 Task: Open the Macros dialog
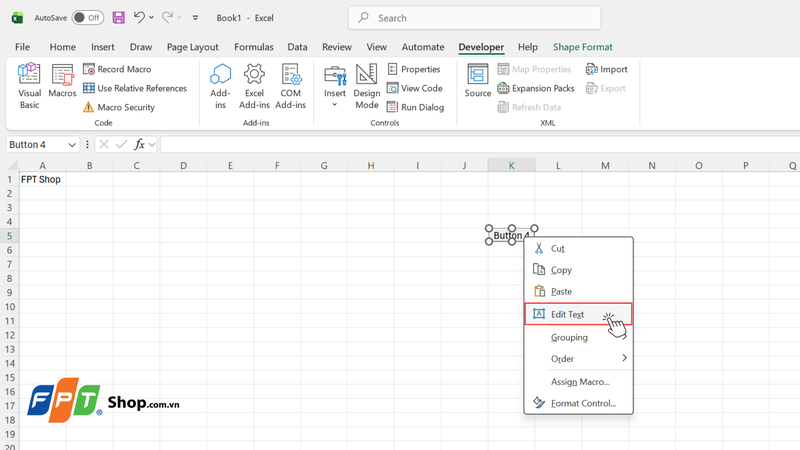click(x=62, y=81)
